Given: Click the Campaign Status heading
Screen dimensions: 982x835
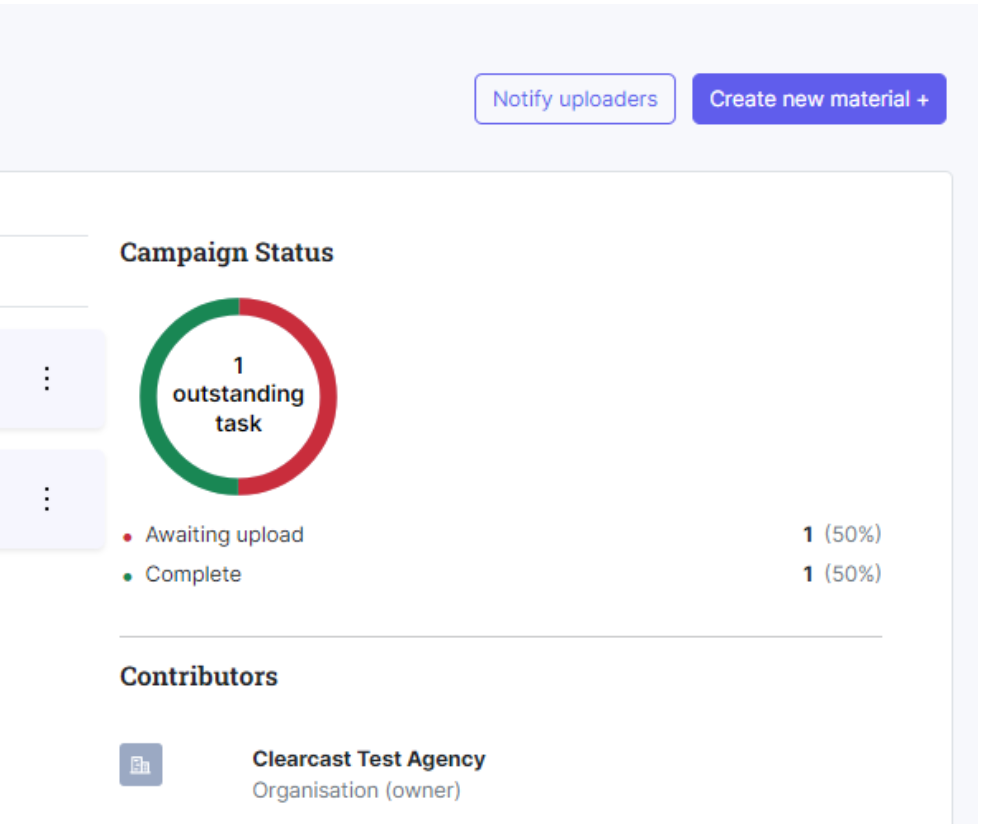Looking at the screenshot, I should [x=227, y=252].
